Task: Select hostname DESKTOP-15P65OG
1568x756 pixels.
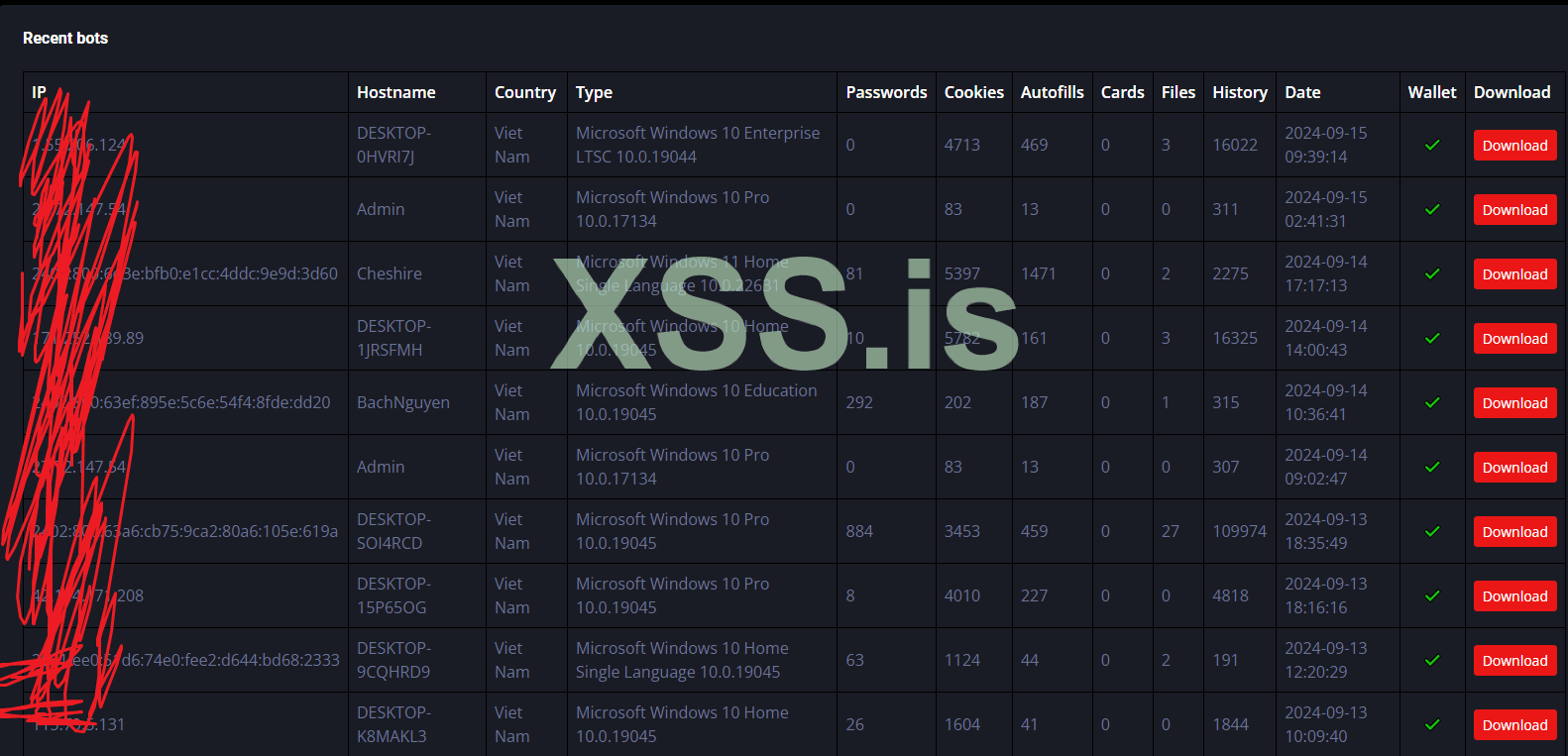Action: pyautogui.click(x=394, y=595)
